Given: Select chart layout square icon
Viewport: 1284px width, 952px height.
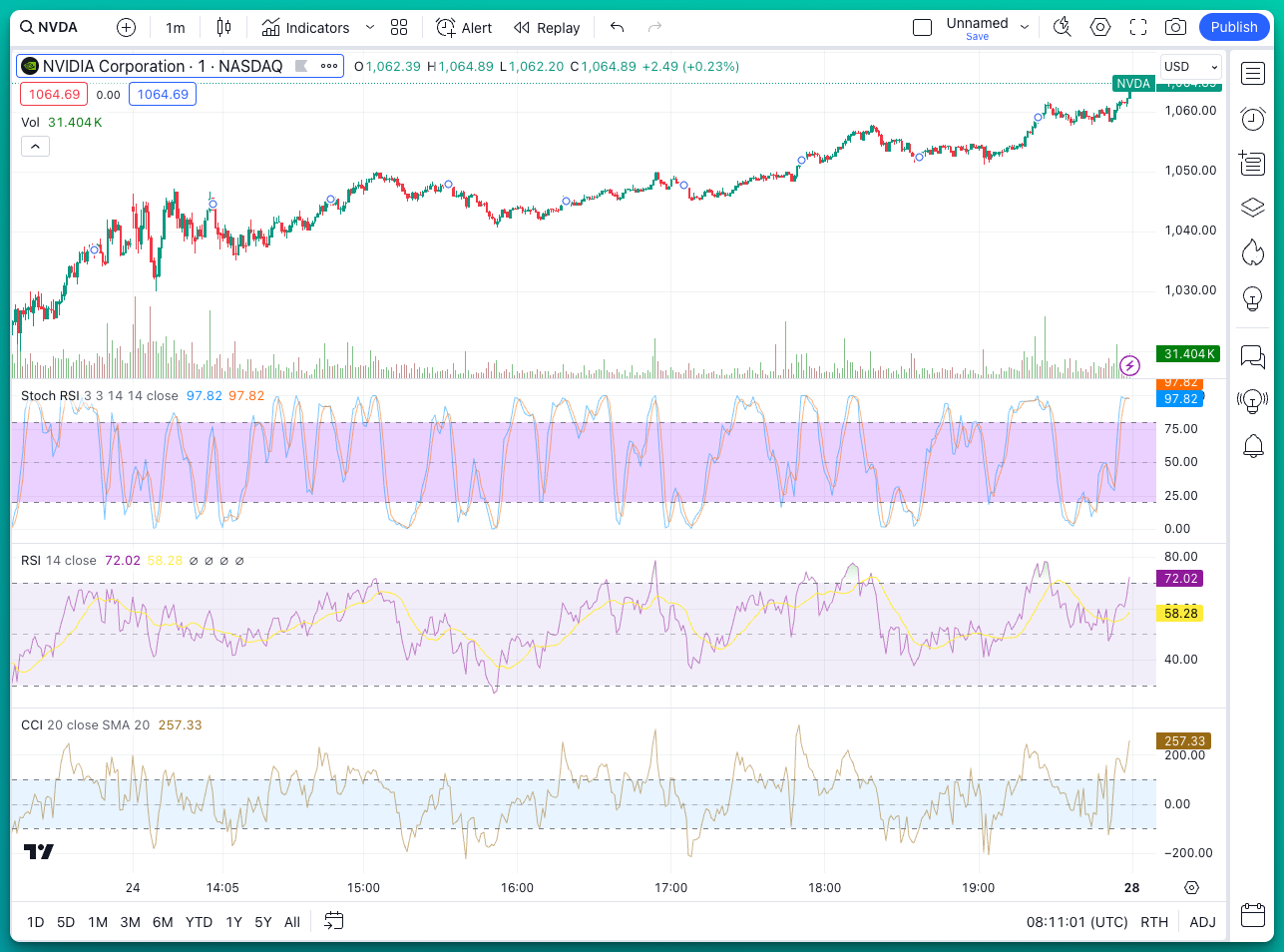Looking at the screenshot, I should [922, 27].
